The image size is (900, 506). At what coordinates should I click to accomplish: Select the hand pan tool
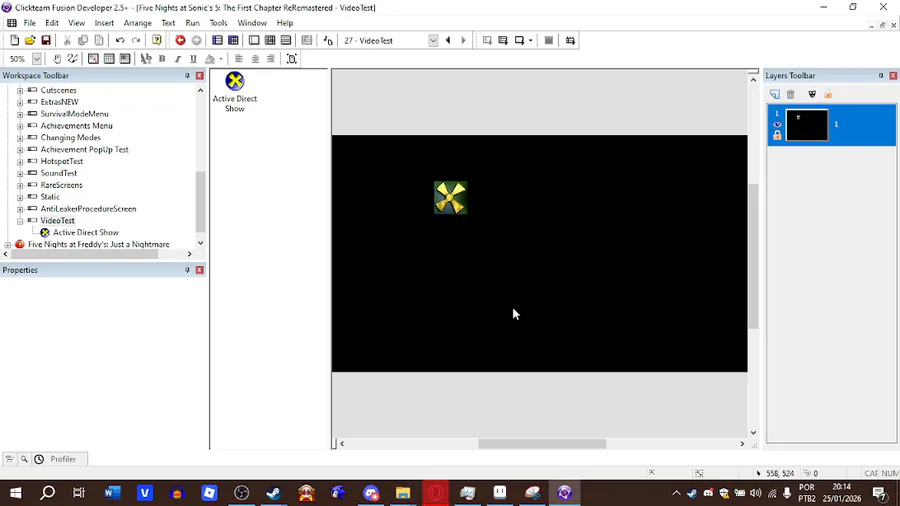(x=57, y=59)
